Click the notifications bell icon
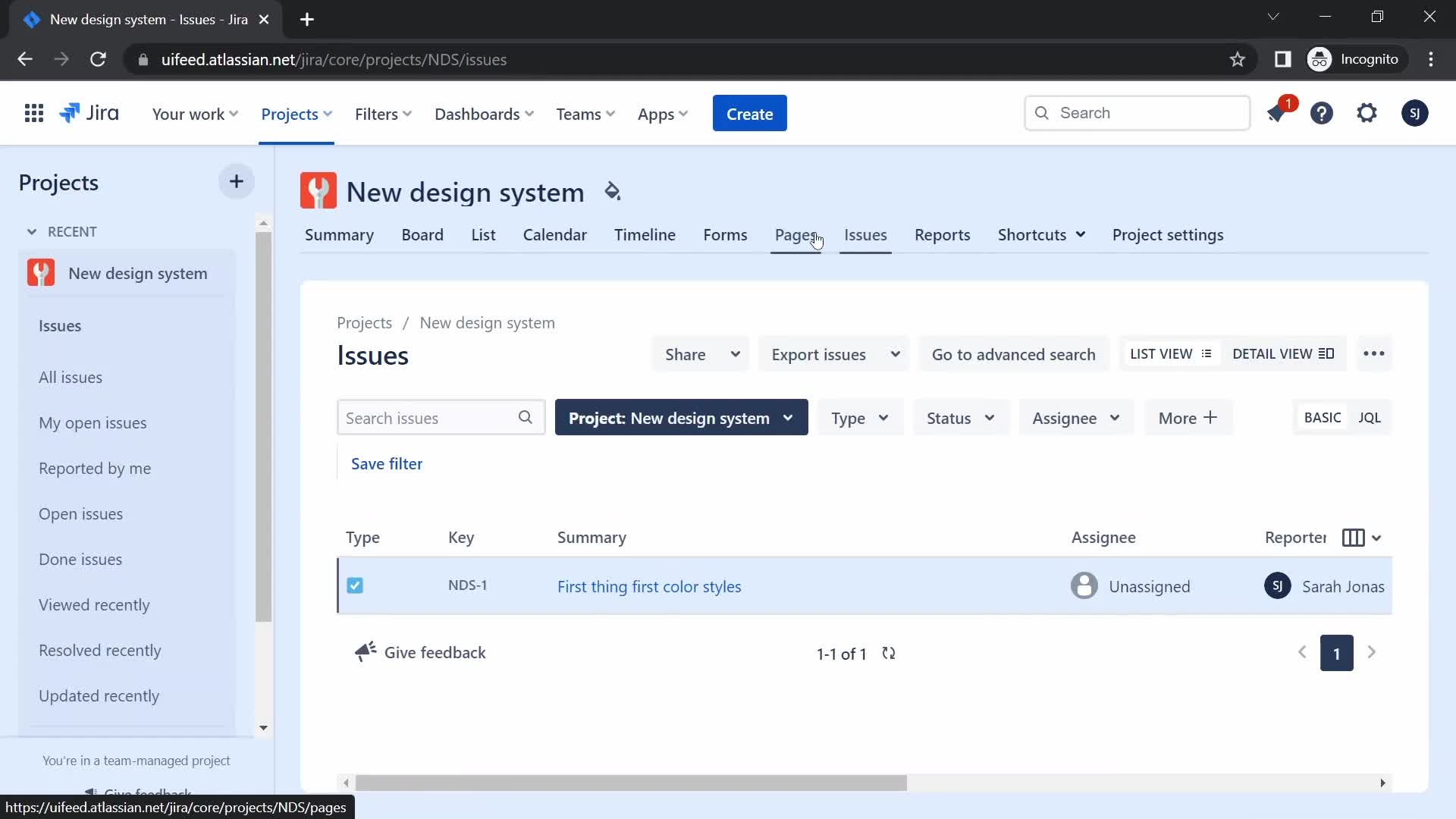 (x=1278, y=112)
